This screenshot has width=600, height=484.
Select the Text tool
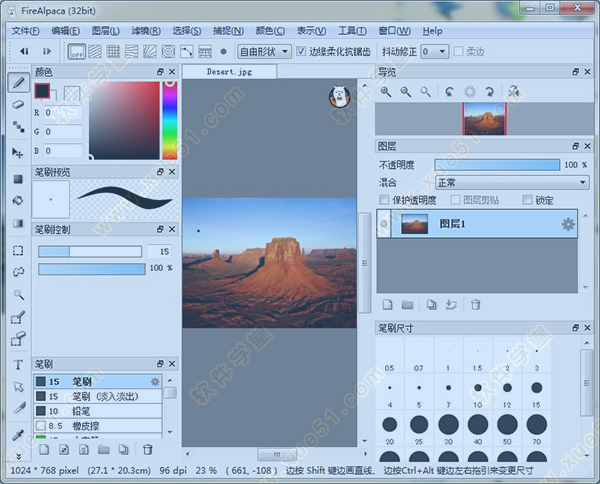tap(17, 365)
